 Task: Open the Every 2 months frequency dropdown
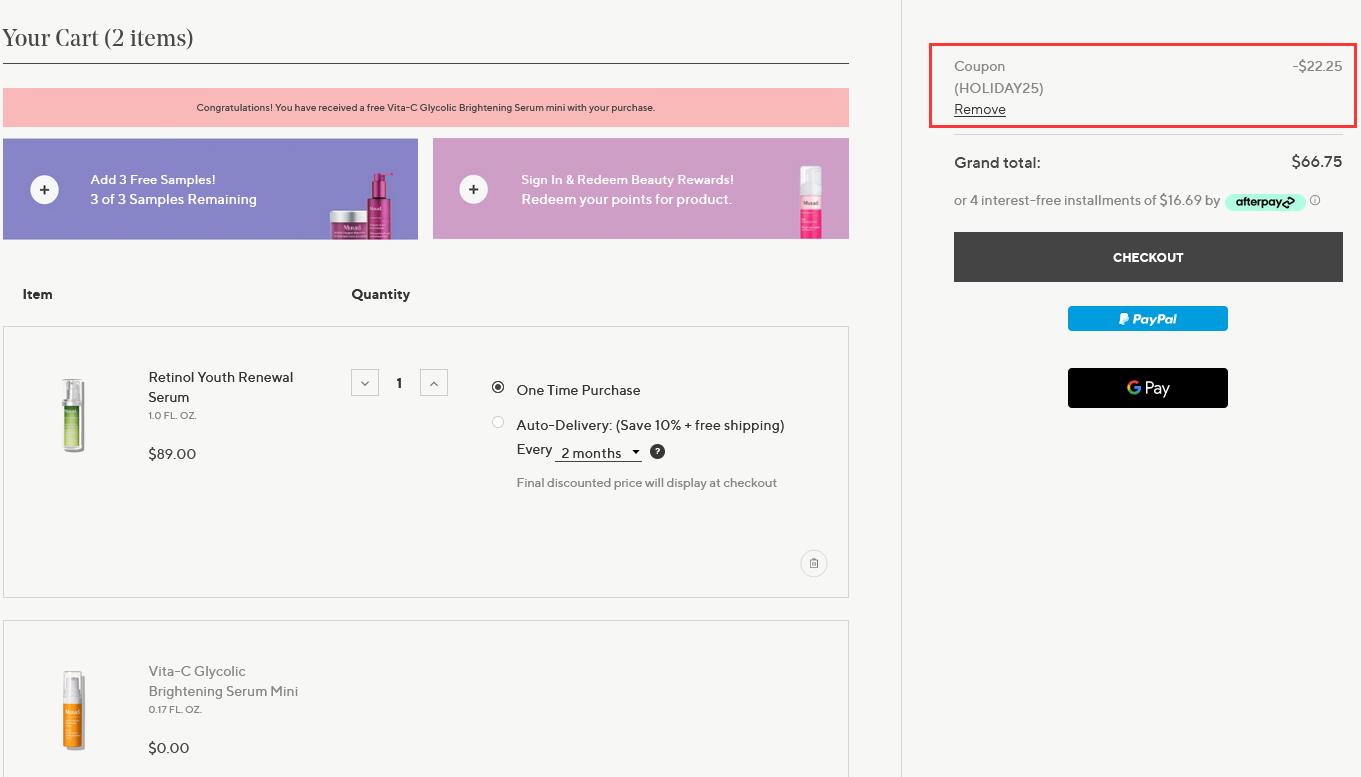pyautogui.click(x=598, y=453)
